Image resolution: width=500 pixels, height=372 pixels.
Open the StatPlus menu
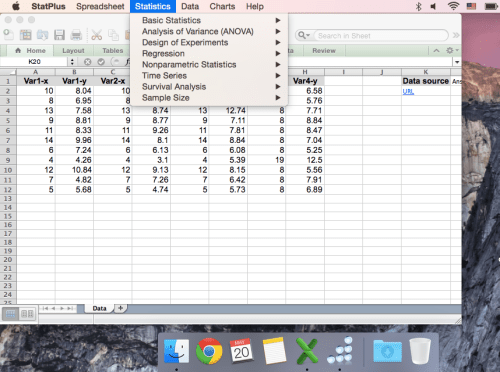tap(48, 6)
